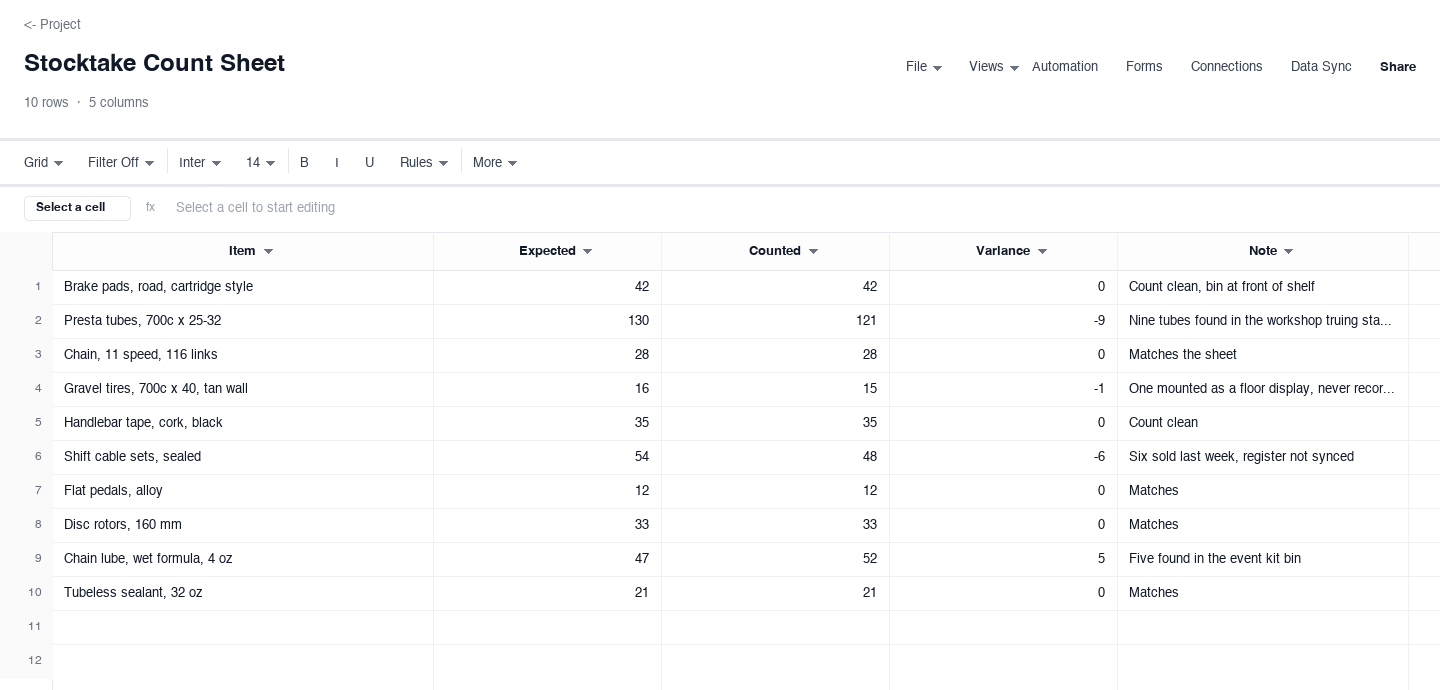The image size is (1440, 690).
Task: Select Variance value 5 for Chain lube
Action: pos(1004,559)
